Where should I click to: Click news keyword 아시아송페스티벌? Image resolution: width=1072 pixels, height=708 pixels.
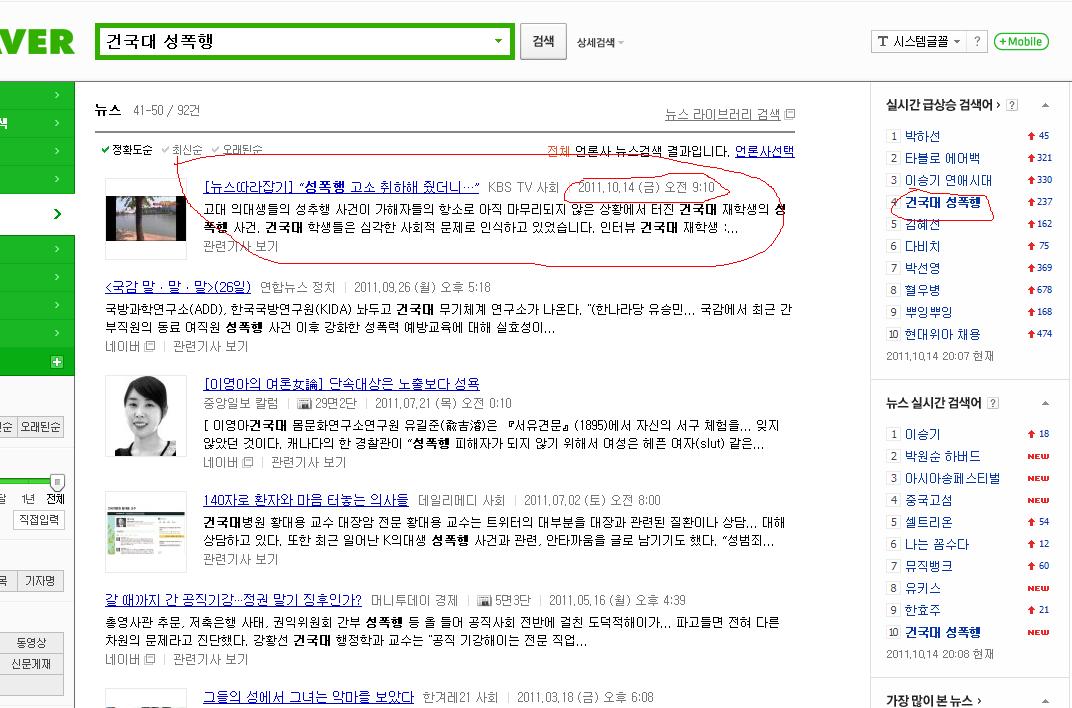pyautogui.click(x=952, y=478)
